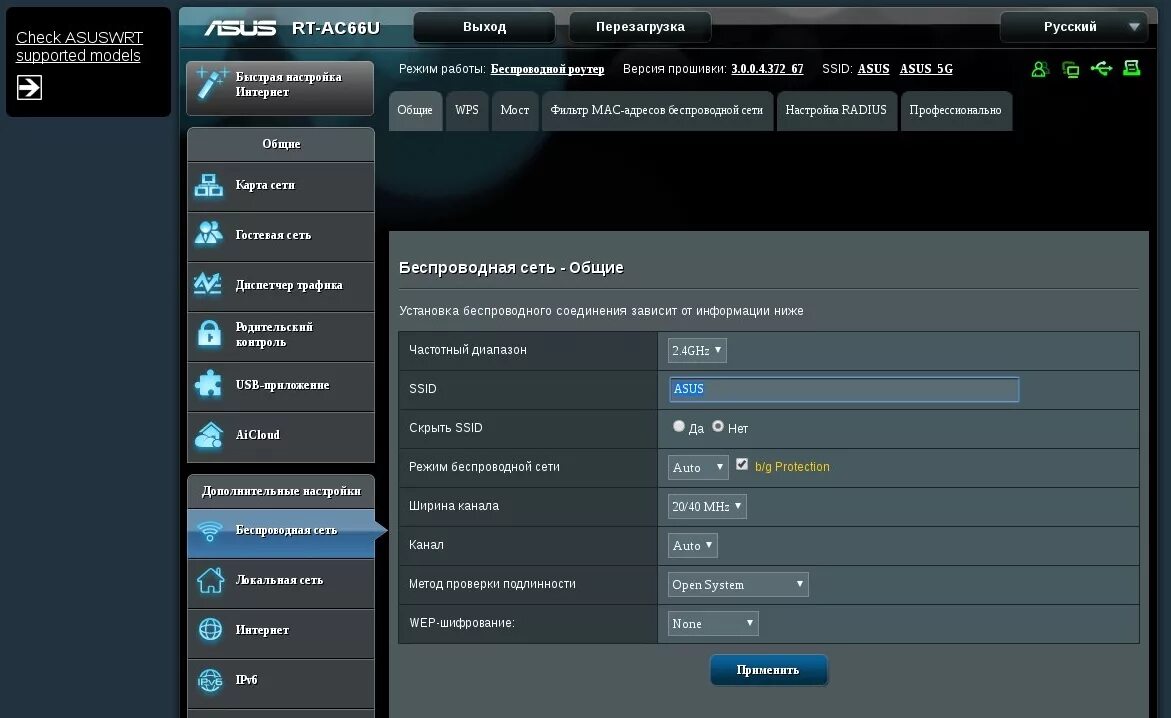Image resolution: width=1171 pixels, height=718 pixels.
Task: Click the AiCloud cloud icon
Action: (208, 435)
